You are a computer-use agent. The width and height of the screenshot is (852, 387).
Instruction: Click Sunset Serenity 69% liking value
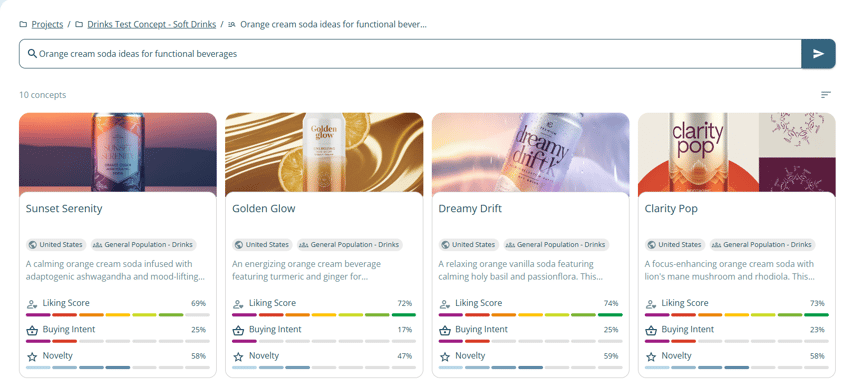point(198,303)
